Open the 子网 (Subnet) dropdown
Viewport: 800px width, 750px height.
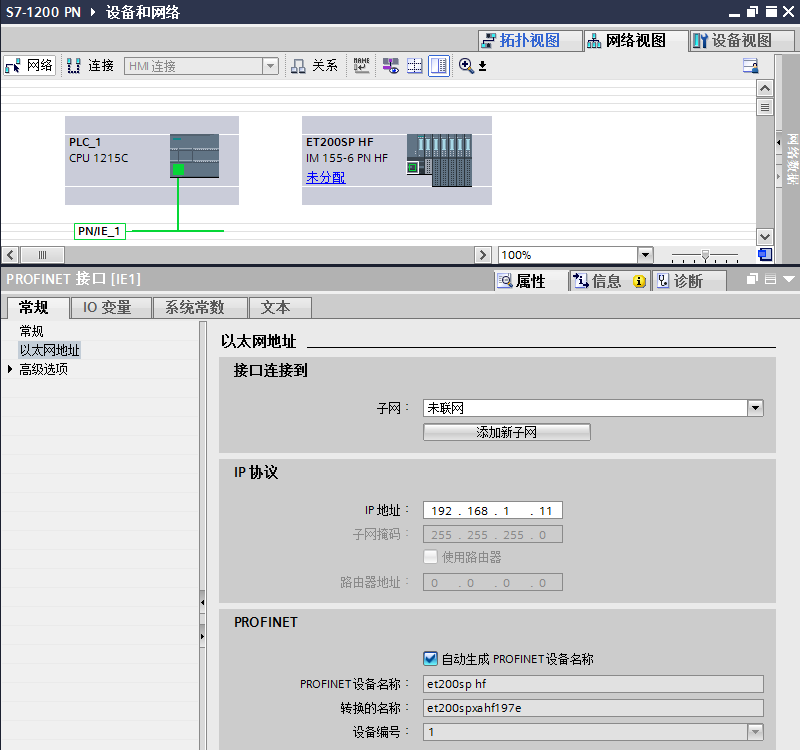click(755, 408)
